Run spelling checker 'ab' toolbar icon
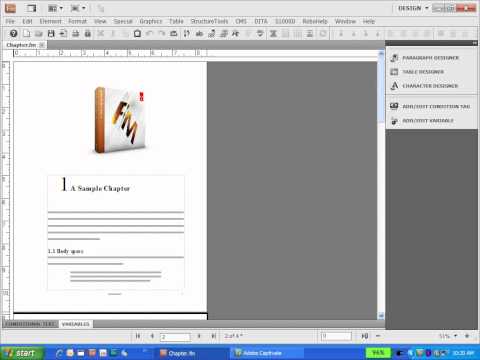This screenshot has width=480, height=360. (x=199, y=33)
